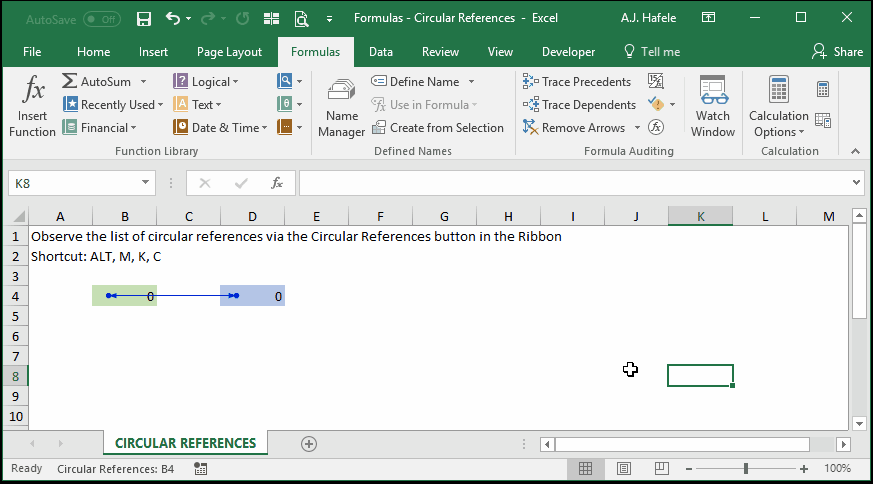The image size is (873, 484).
Task: Open Logical functions list
Action: tap(205, 81)
